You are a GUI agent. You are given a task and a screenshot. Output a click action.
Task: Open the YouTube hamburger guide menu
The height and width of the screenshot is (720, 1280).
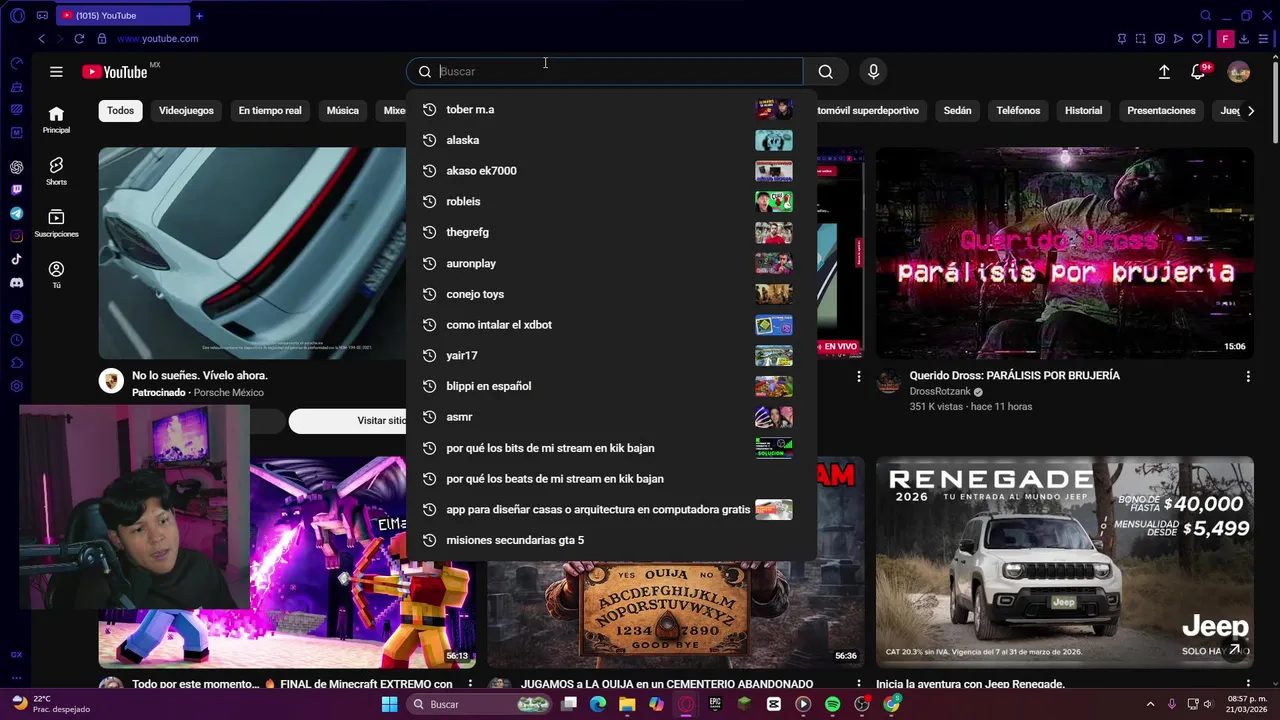[x=56, y=72]
